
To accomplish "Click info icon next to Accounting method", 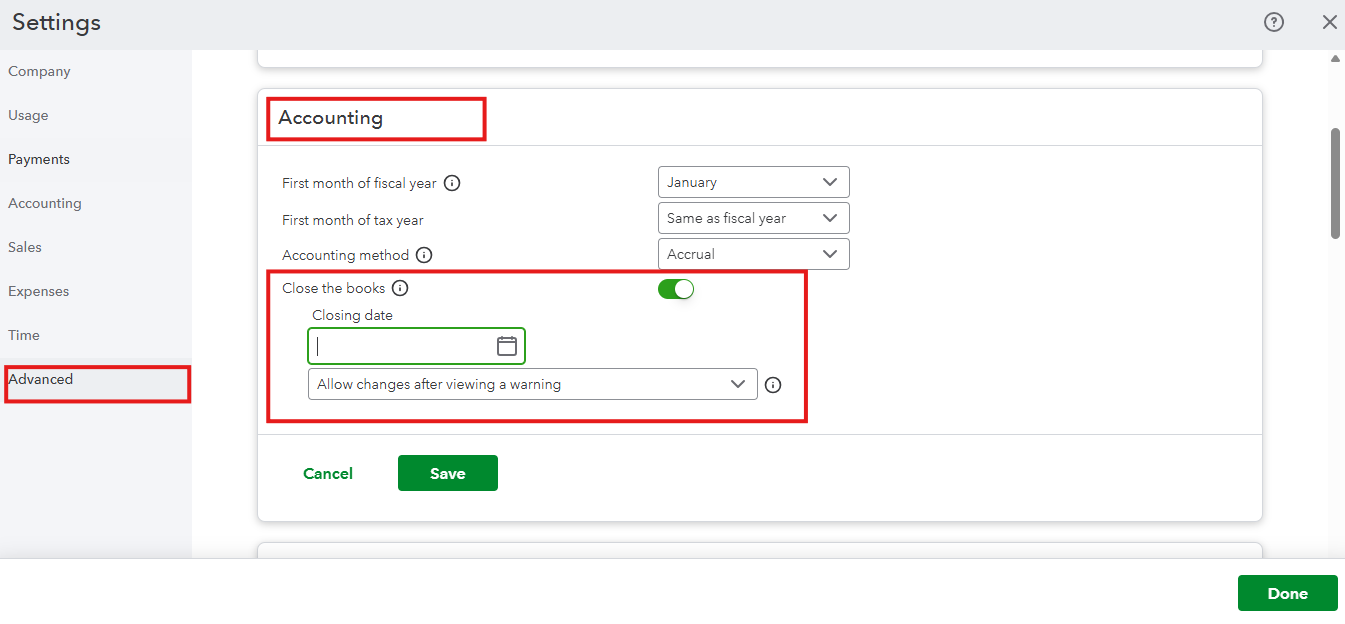I will 424,255.
